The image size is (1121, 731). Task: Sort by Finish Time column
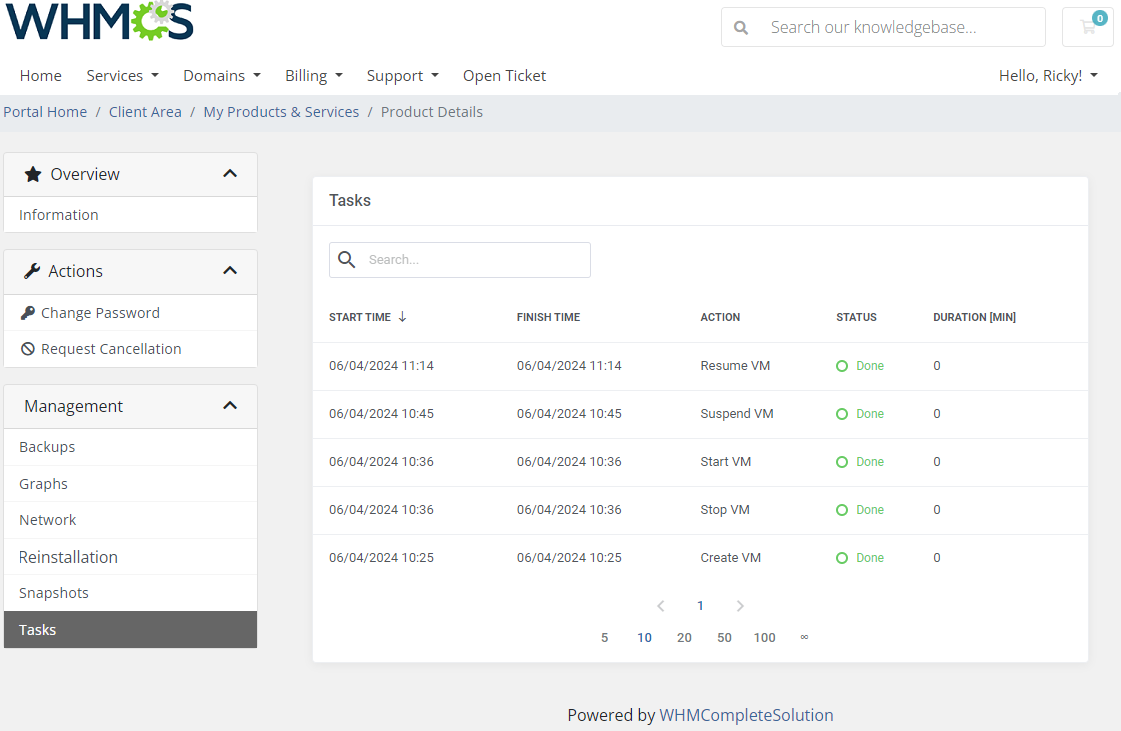click(548, 317)
